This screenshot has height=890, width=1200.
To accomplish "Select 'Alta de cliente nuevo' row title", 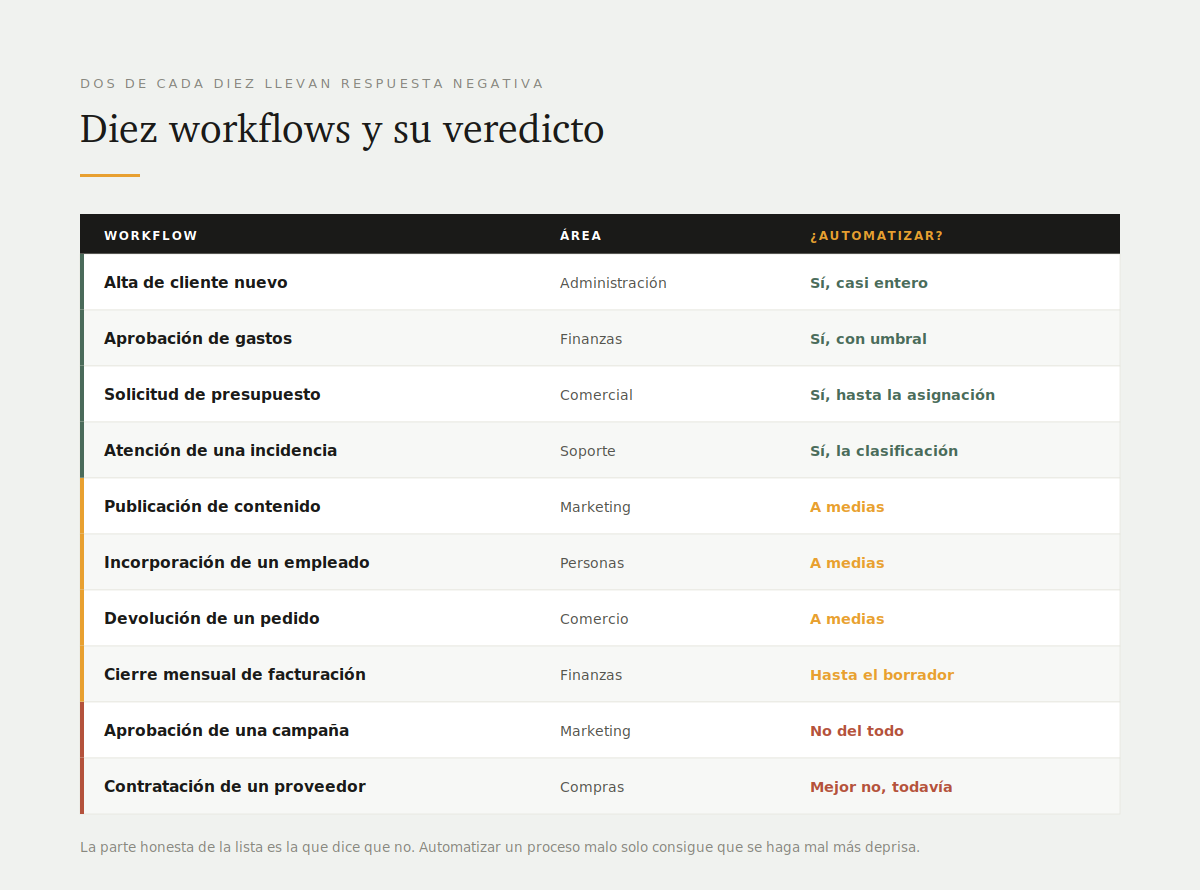I will (196, 283).
